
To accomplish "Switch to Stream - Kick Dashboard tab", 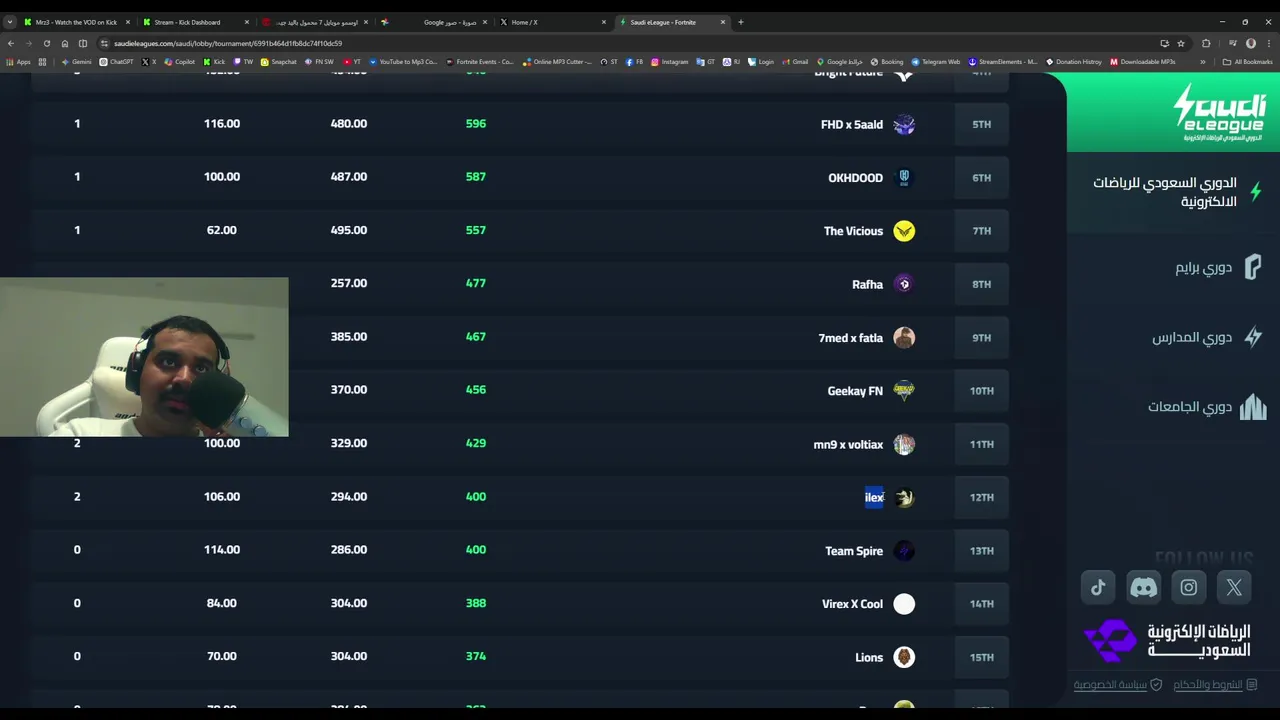I will pos(195,22).
